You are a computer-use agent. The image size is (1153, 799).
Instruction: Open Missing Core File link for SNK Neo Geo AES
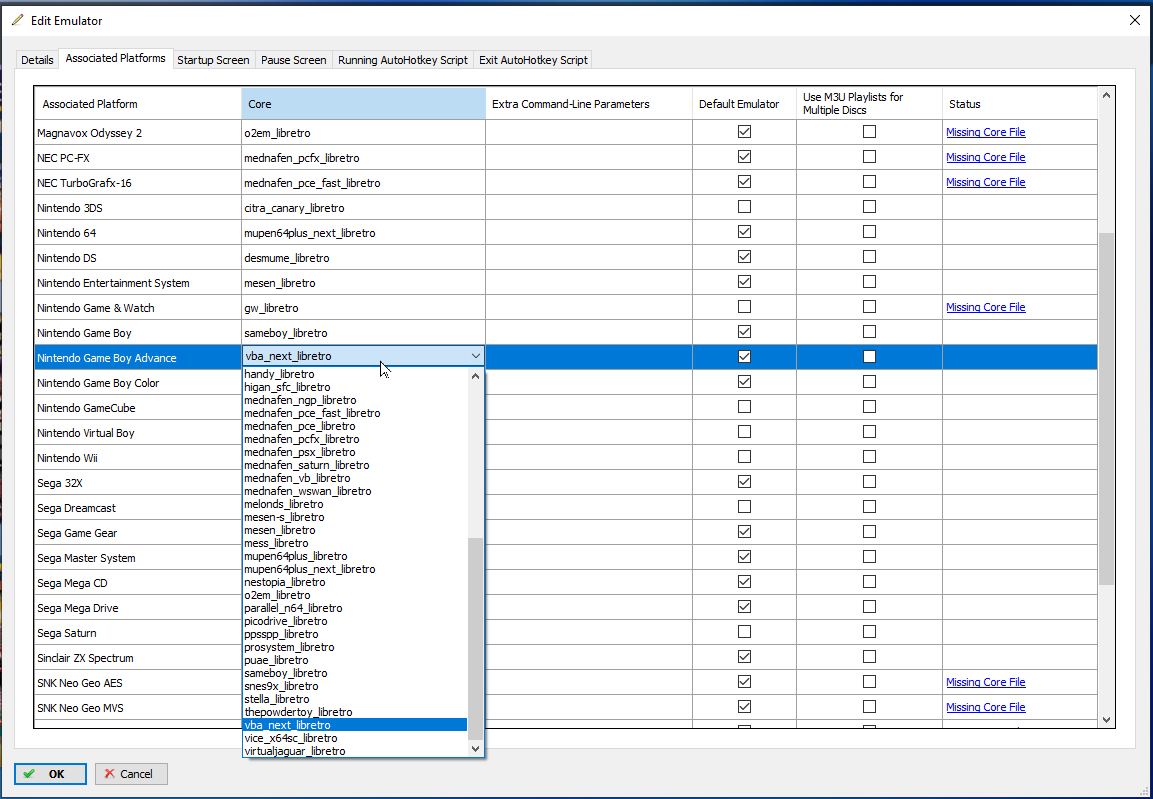click(x=985, y=682)
